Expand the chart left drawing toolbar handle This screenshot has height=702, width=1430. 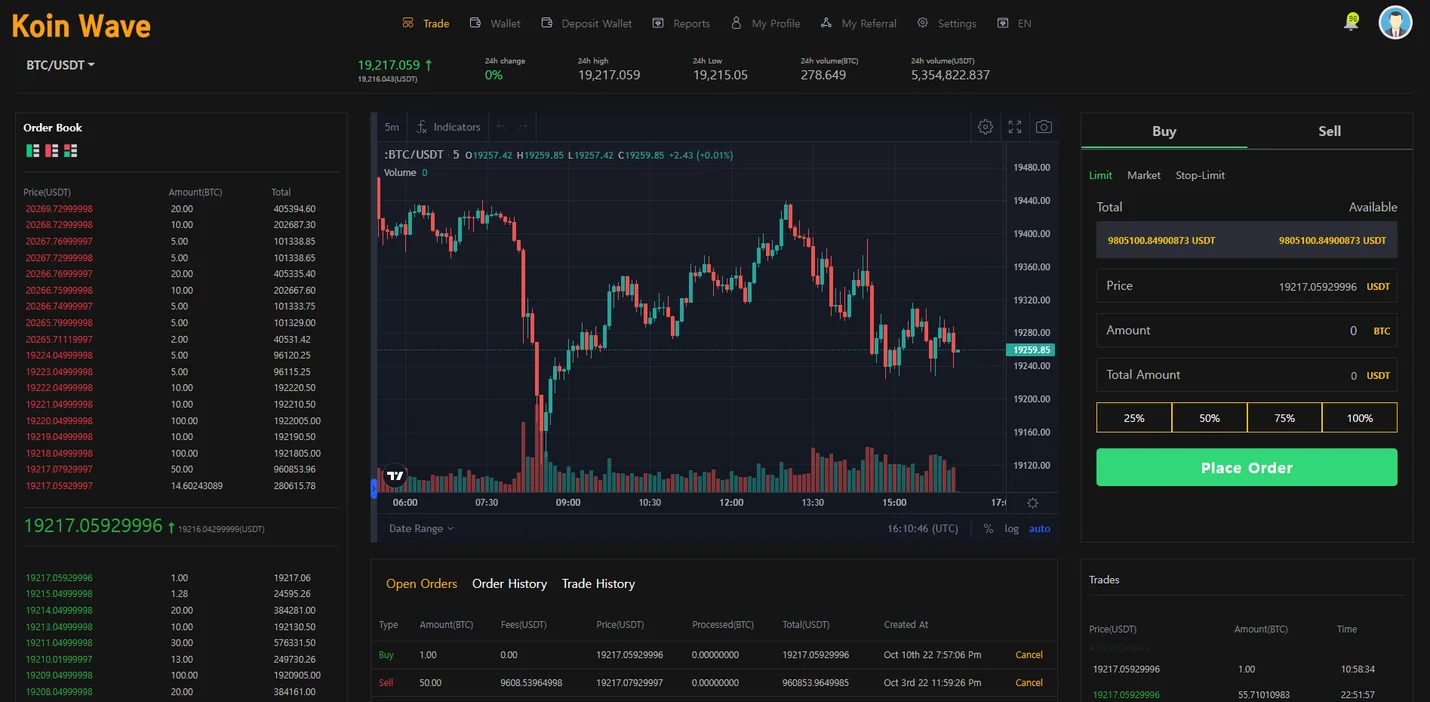[374, 488]
